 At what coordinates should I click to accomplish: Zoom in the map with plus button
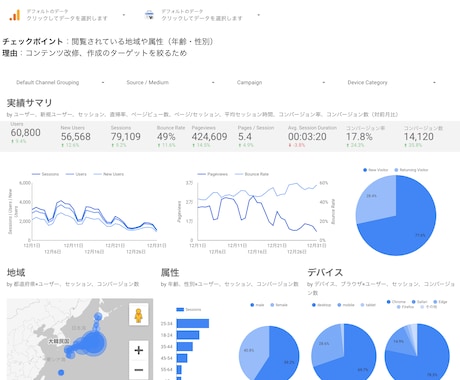coord(139,350)
